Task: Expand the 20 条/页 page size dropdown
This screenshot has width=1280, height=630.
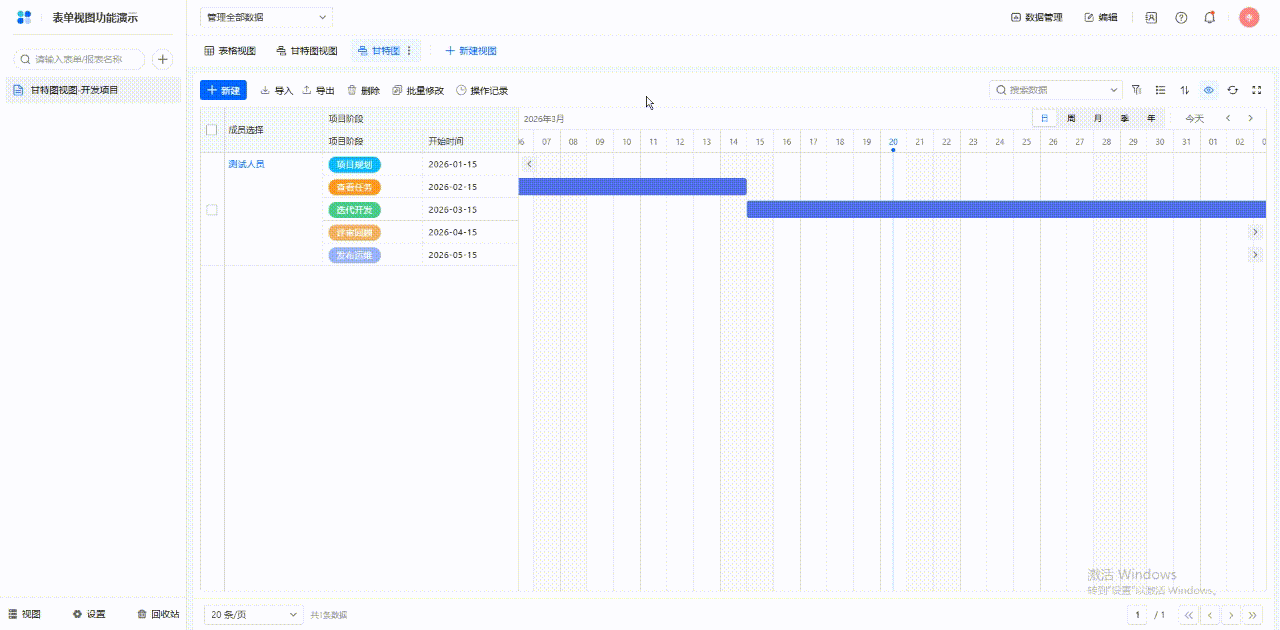Action: click(x=253, y=614)
